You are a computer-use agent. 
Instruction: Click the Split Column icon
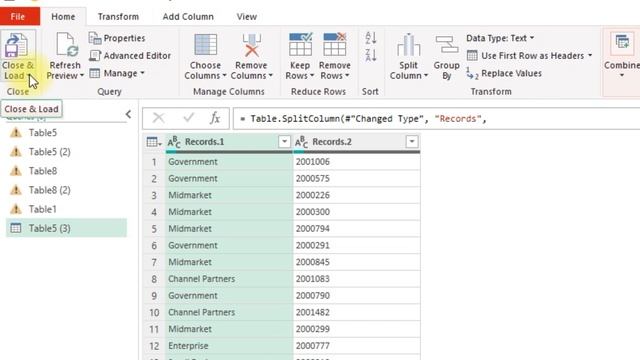408,45
